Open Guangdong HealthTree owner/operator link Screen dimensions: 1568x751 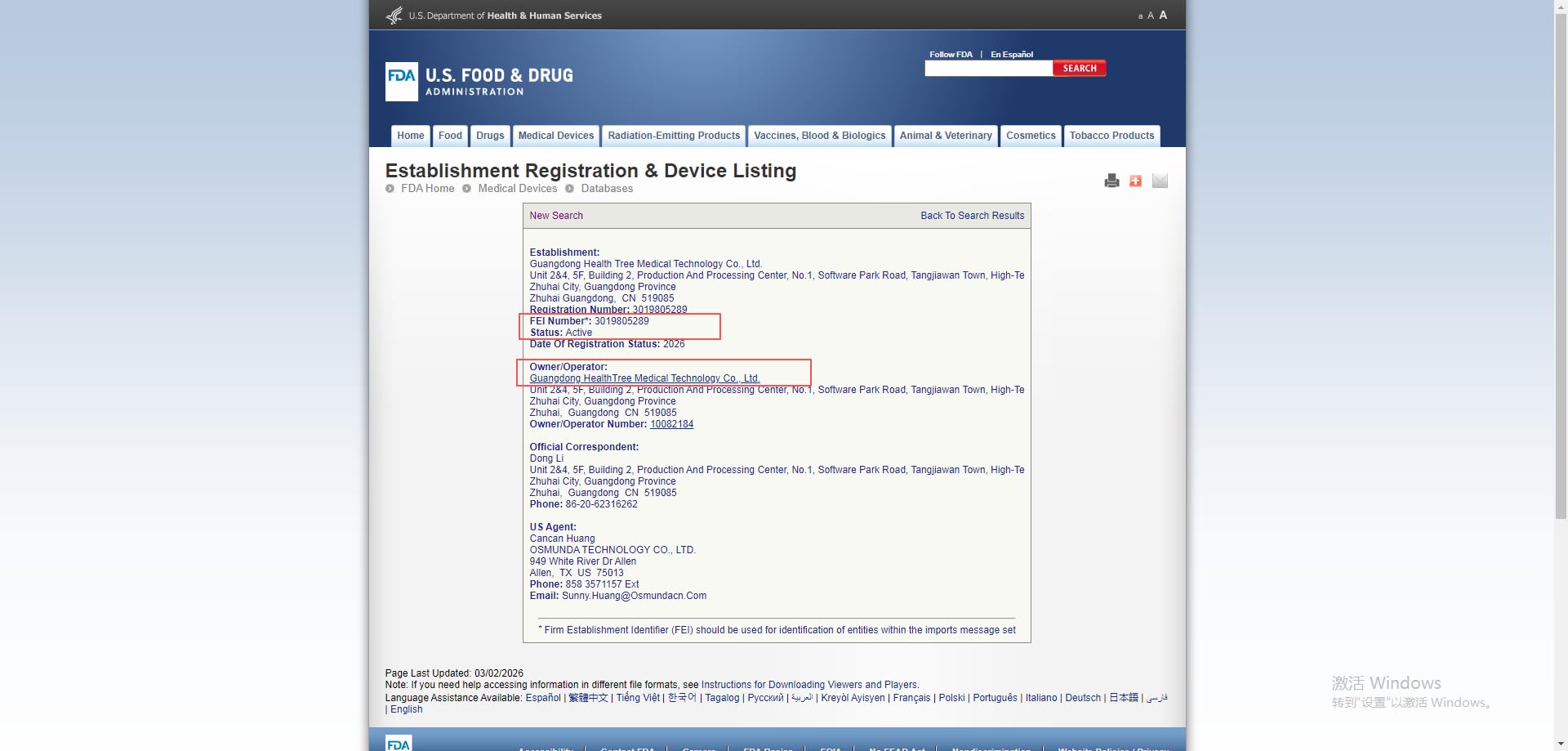point(644,378)
